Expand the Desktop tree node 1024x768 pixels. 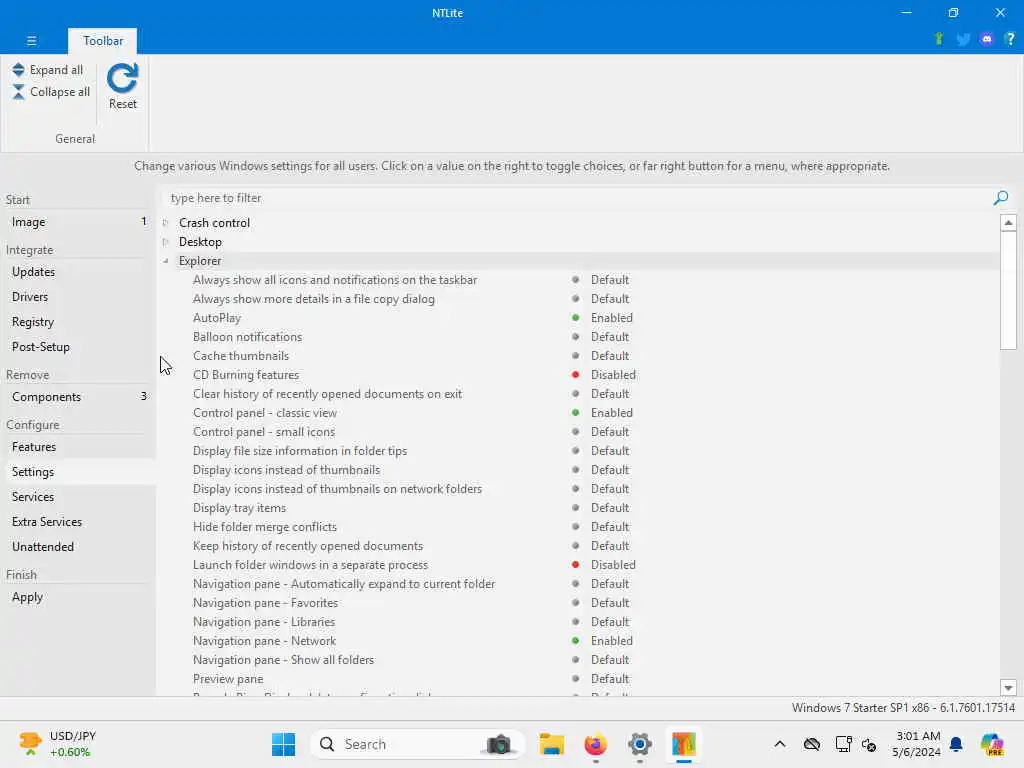tap(166, 242)
